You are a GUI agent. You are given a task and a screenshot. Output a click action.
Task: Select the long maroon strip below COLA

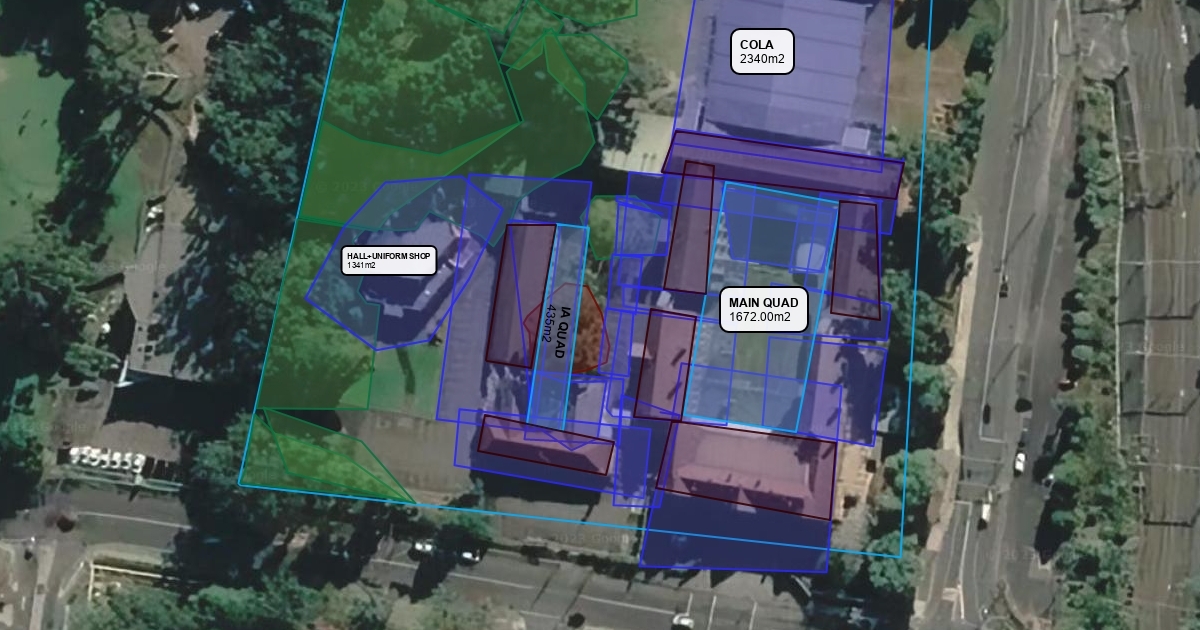[782, 162]
